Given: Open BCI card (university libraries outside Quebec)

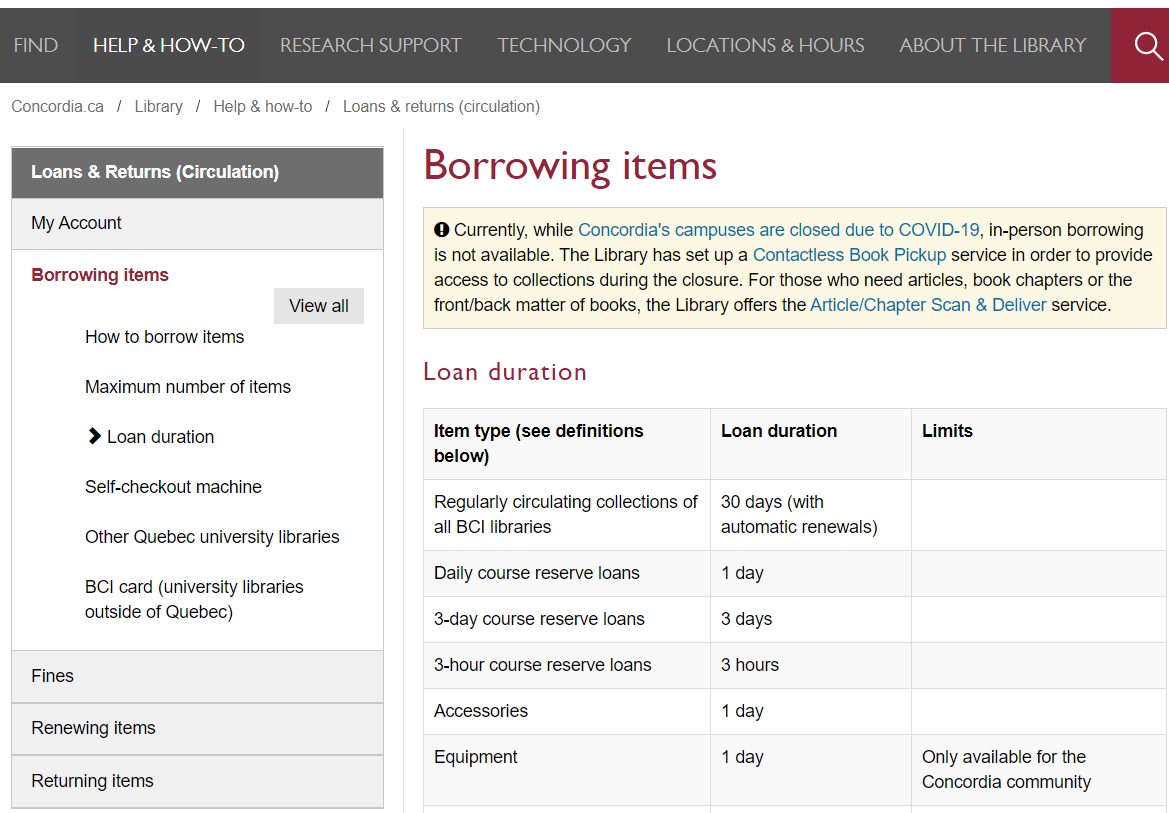Looking at the screenshot, I should pos(194,599).
